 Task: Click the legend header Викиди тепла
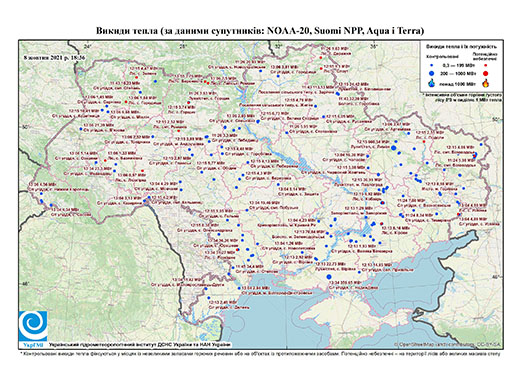click(x=462, y=46)
